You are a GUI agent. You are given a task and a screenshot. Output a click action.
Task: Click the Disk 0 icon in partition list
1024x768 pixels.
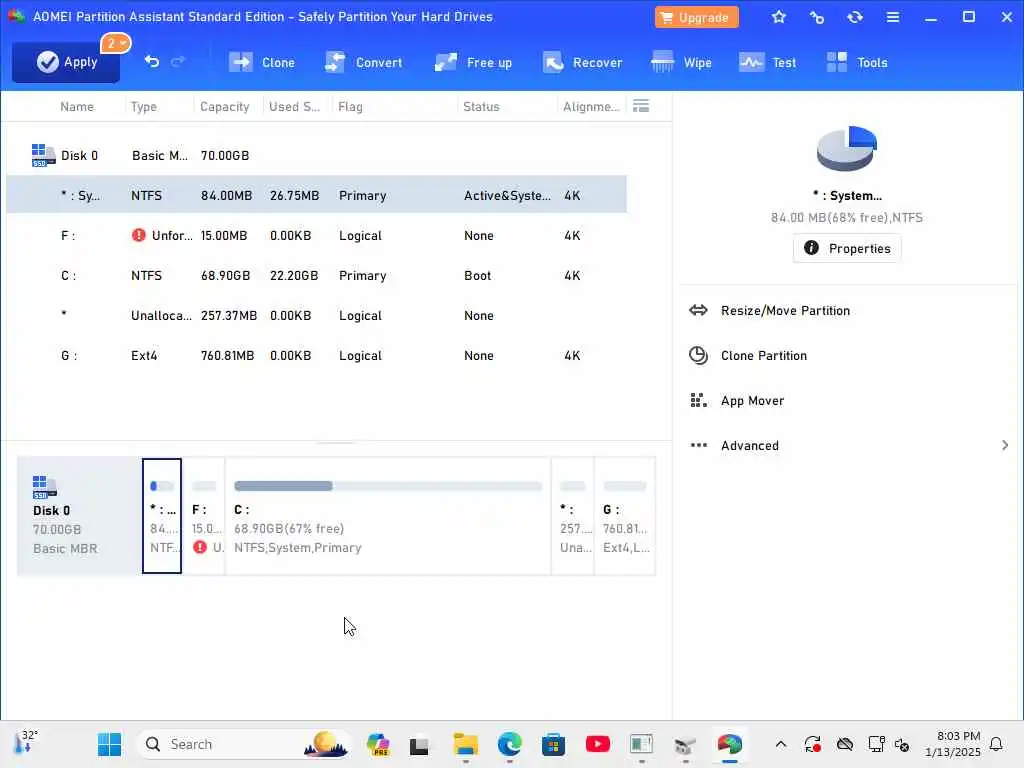click(x=43, y=155)
